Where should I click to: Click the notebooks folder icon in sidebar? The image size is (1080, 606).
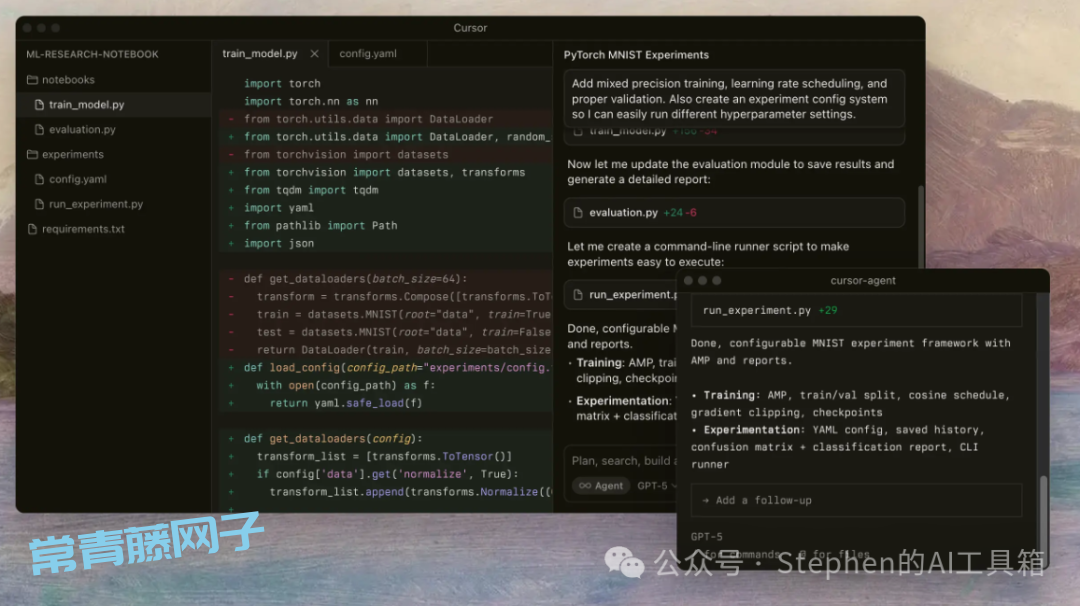click(x=32, y=80)
